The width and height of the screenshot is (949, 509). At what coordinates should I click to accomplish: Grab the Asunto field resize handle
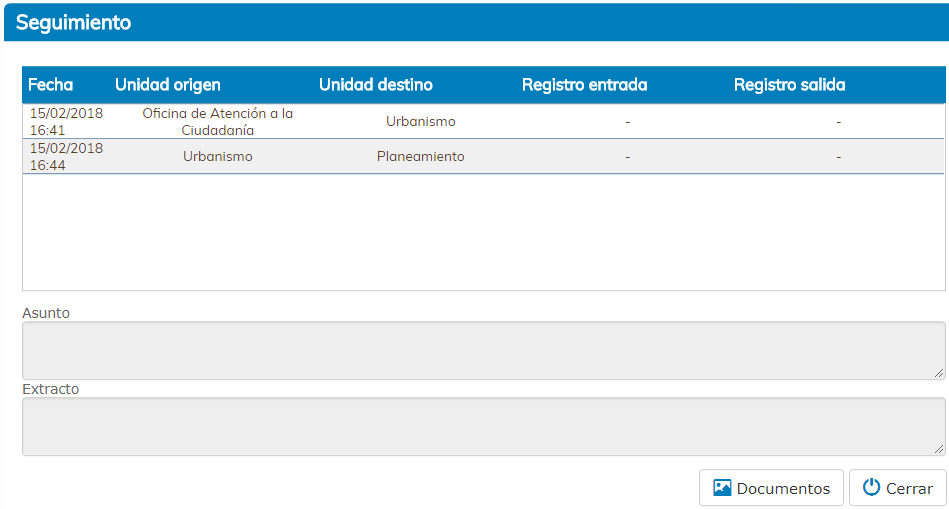(x=939, y=373)
